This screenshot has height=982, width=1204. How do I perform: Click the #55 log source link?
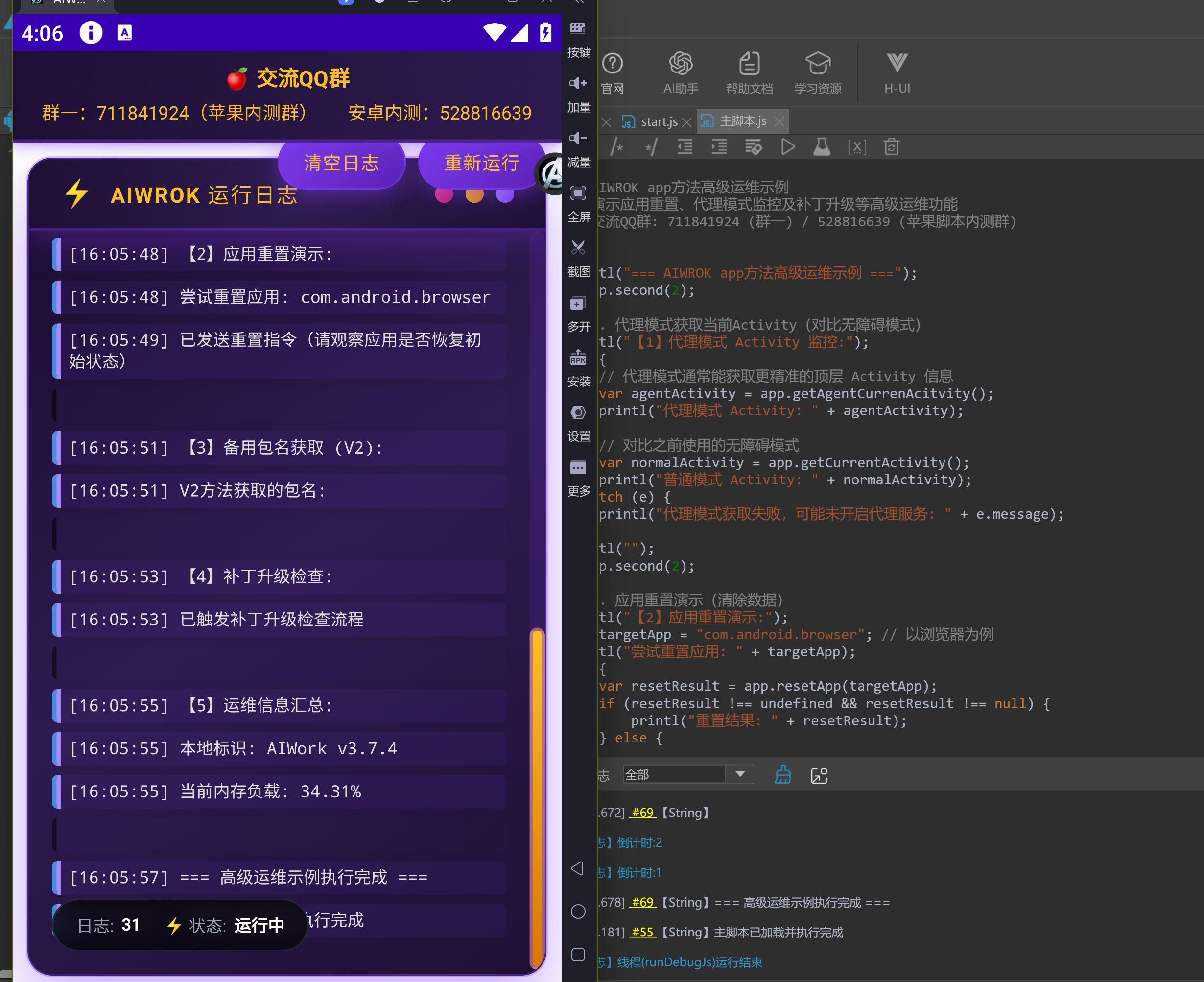[642, 932]
